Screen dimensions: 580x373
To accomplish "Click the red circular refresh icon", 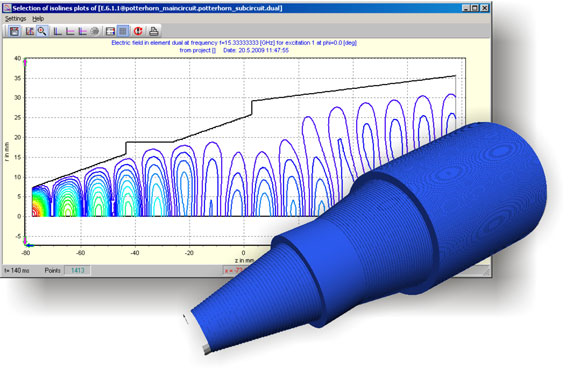I will pyautogui.click(x=138, y=31).
